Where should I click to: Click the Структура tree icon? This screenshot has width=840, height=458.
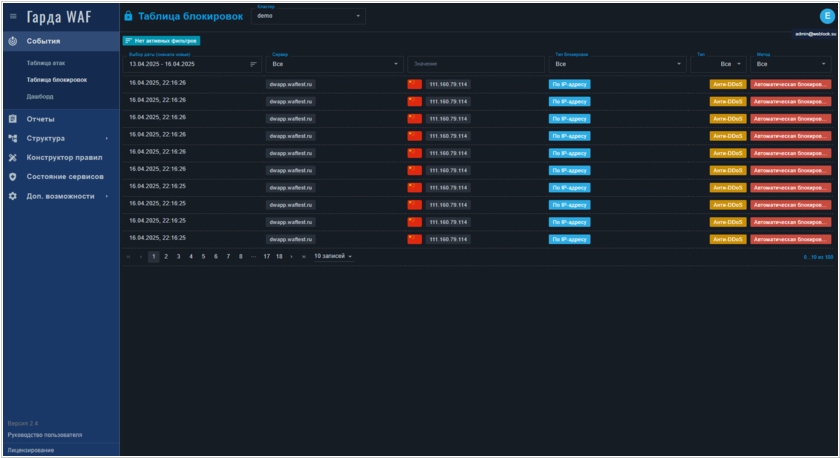click(13, 138)
